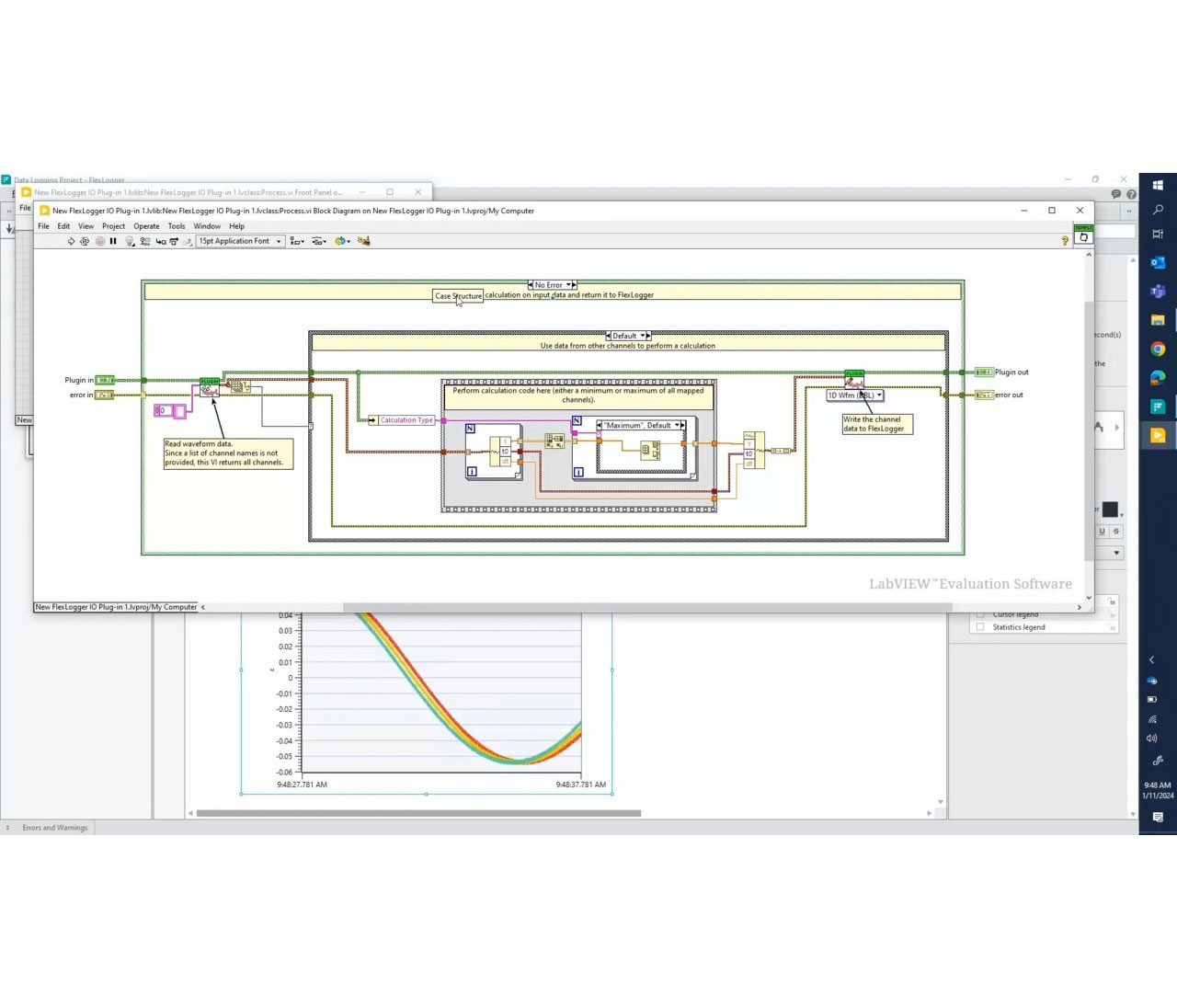Open the 15pt Application Font dropdown
Screen dimensions: 1177x1008
[240, 241]
